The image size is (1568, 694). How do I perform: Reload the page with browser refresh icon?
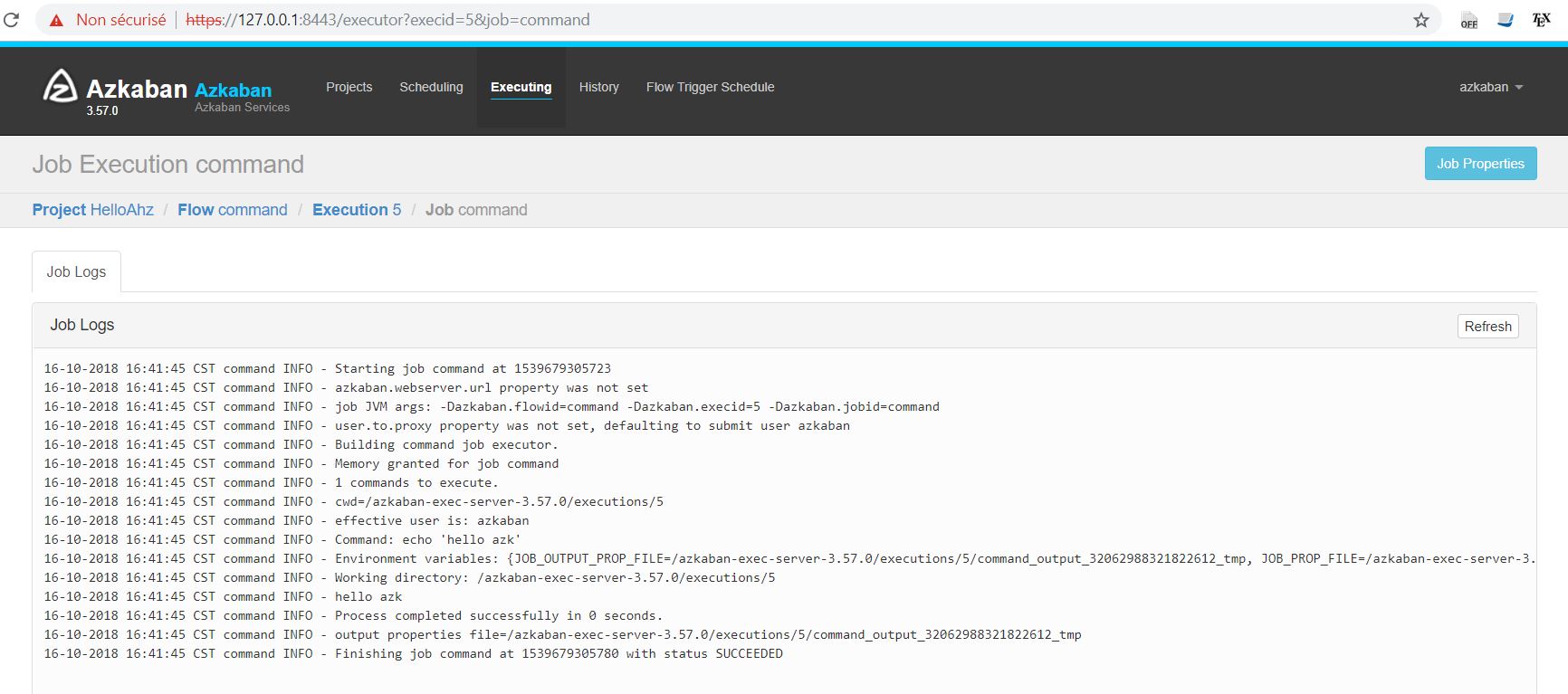point(11,20)
